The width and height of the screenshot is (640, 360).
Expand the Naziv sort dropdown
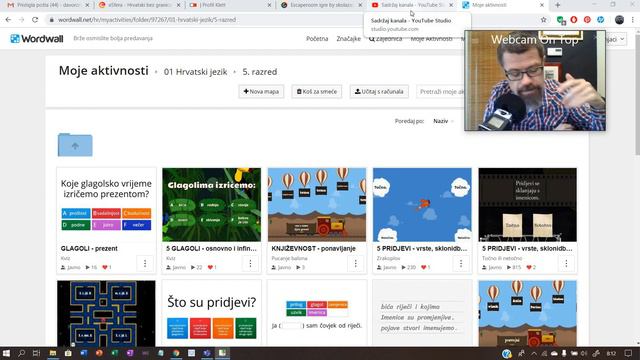tap(443, 121)
